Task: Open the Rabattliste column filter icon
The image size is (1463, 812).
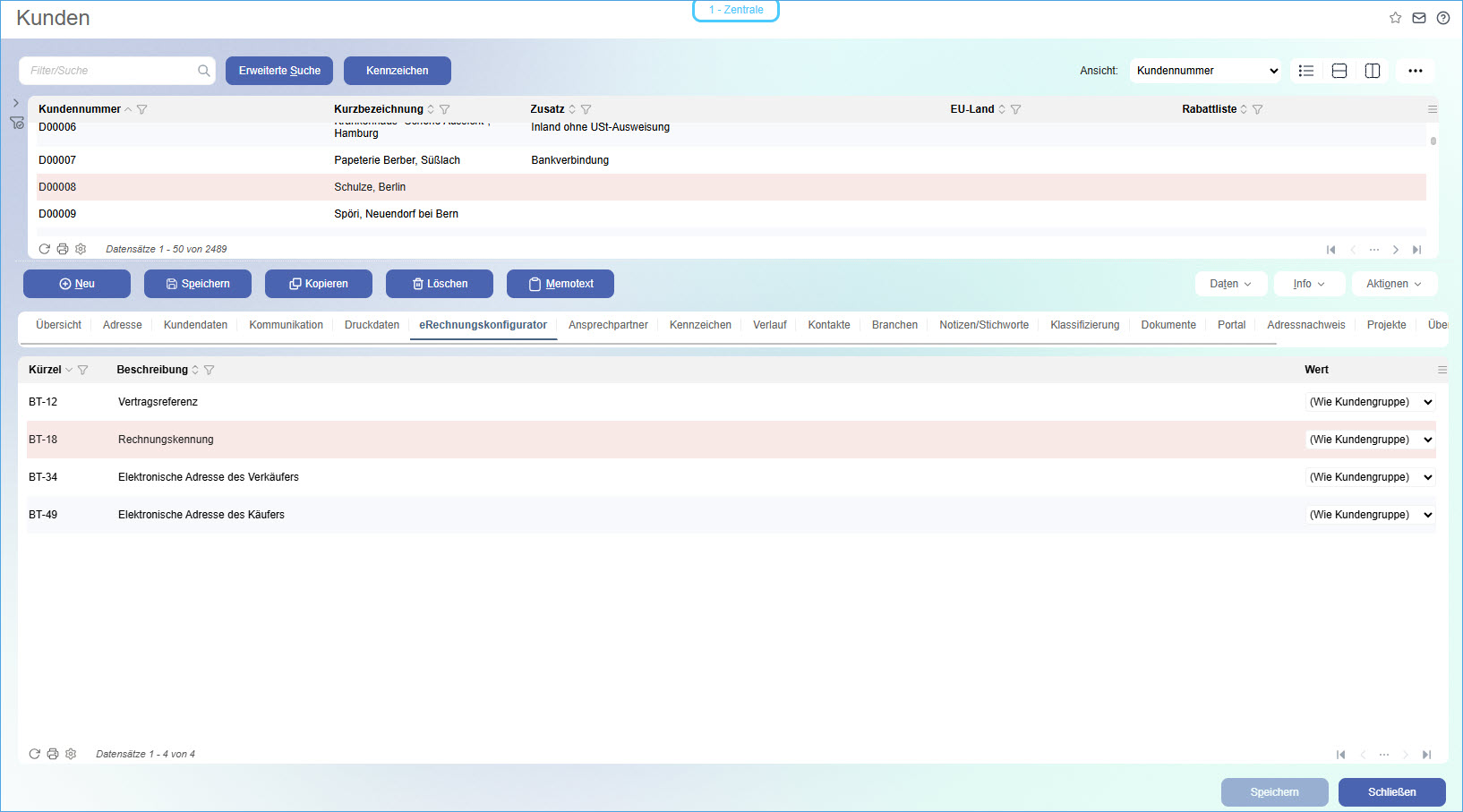Action: (1258, 109)
